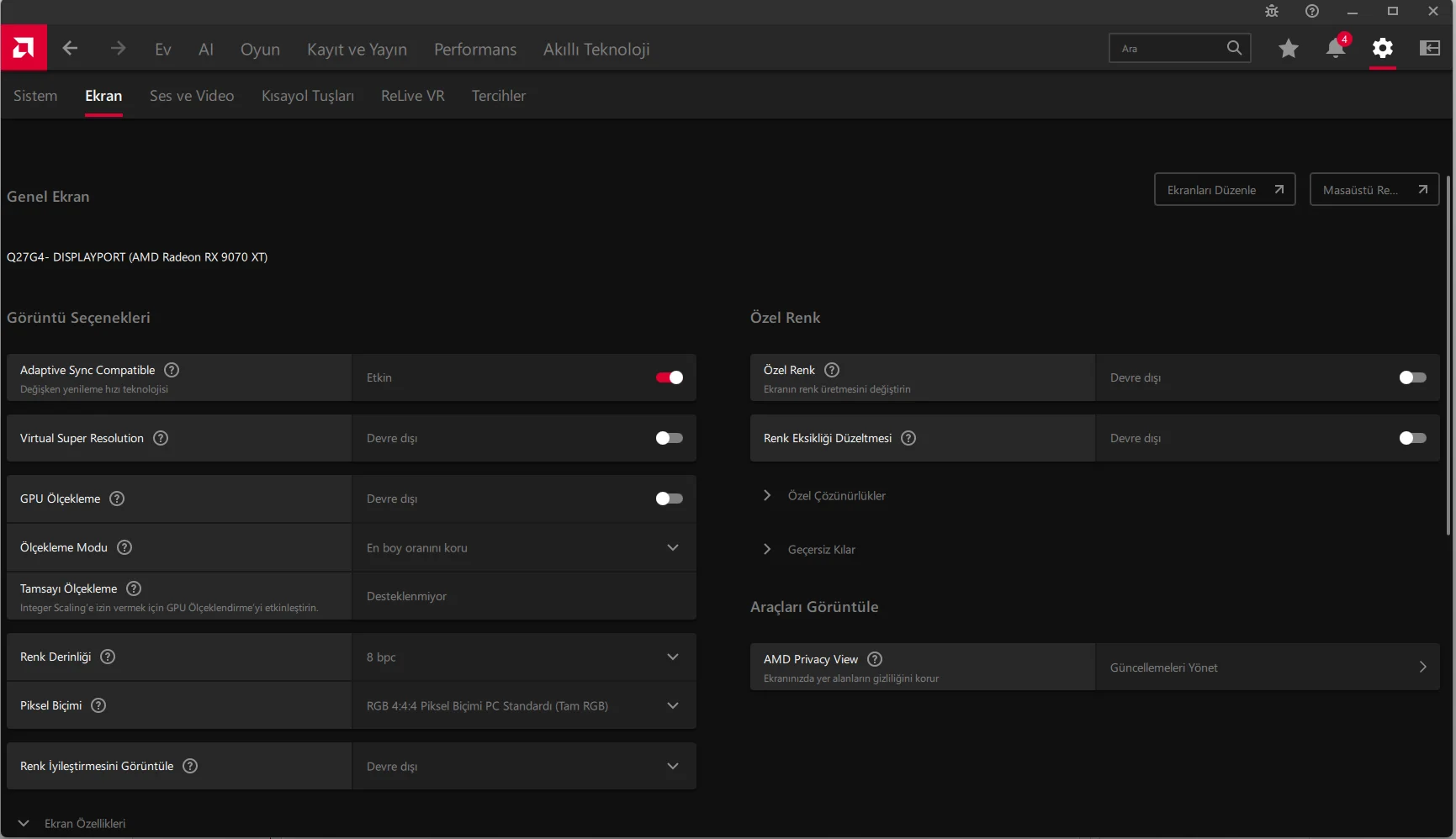Show help for Tamsayı Ölçekleme
1456x839 pixels.
[x=134, y=588]
